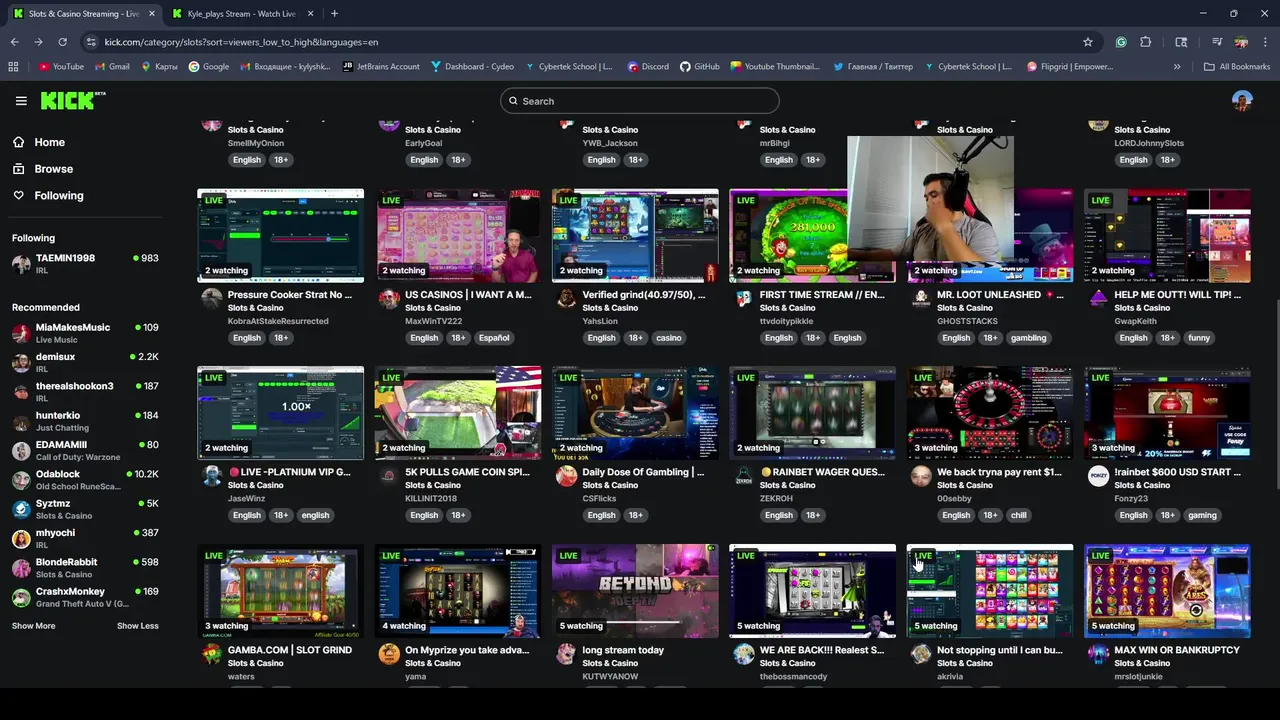
Task: Click Show Less under Recommended
Action: tap(137, 626)
